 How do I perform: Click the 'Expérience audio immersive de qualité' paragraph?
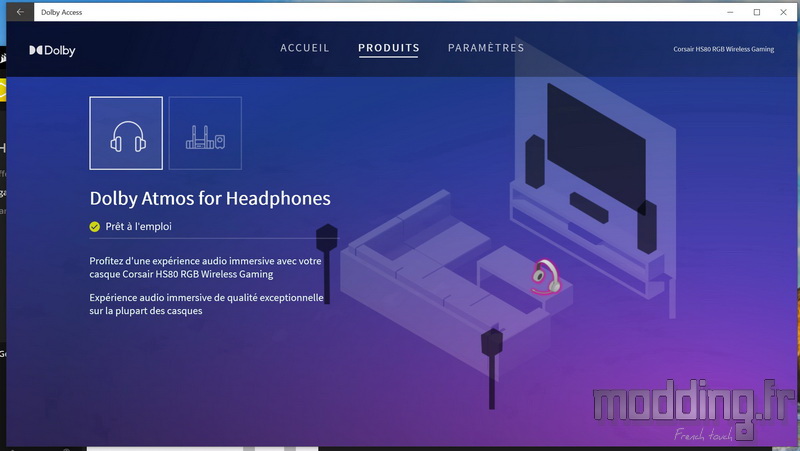(x=206, y=304)
